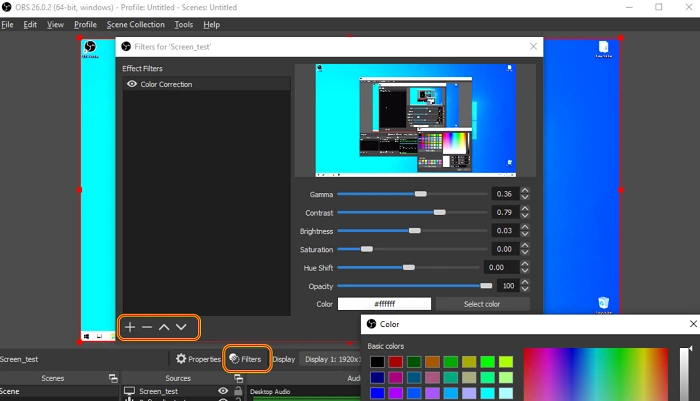This screenshot has width=700, height=401.
Task: Hide the Screen_test source with eye icon
Action: pos(223,391)
